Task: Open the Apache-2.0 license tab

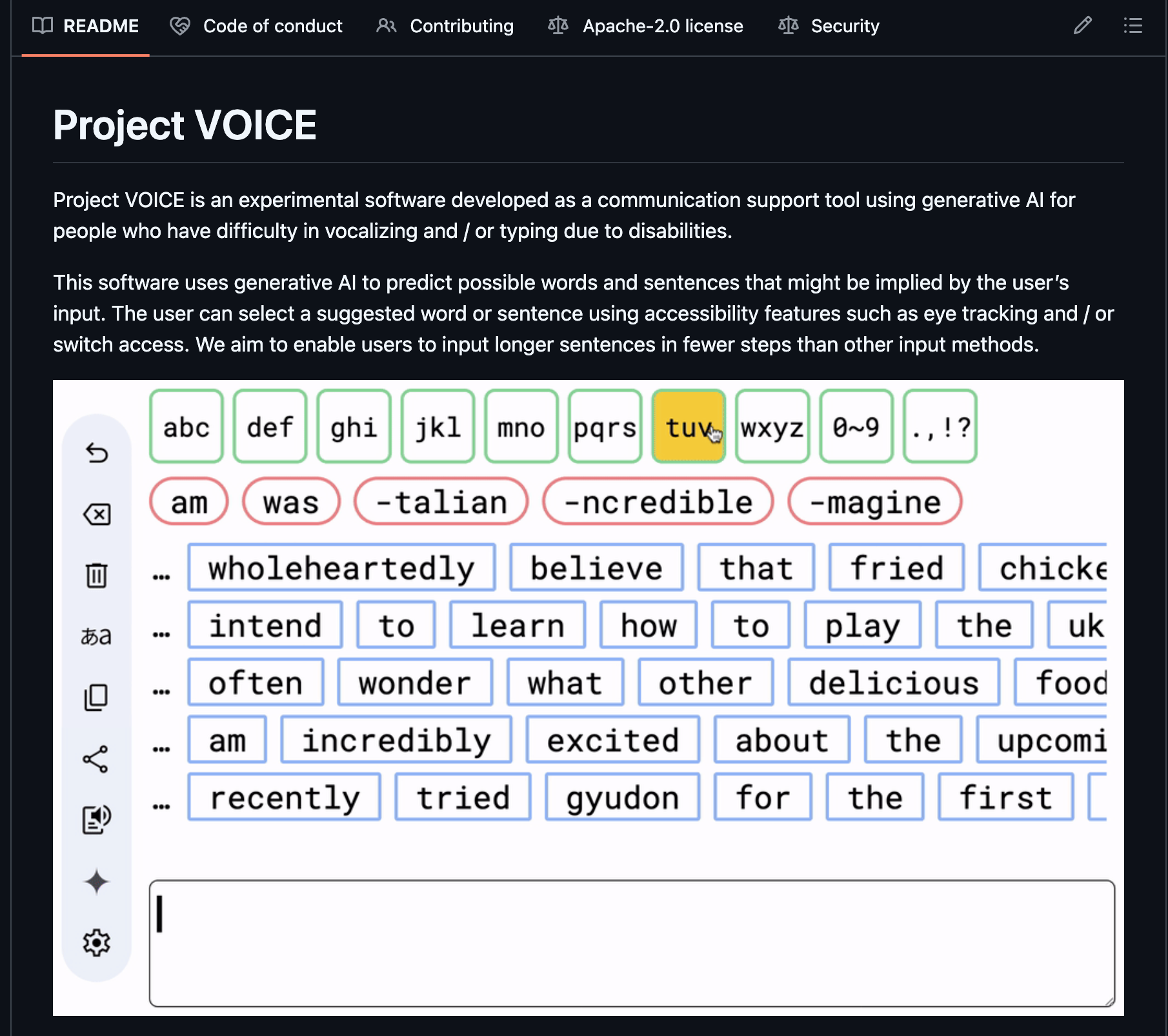Action: pyautogui.click(x=645, y=26)
